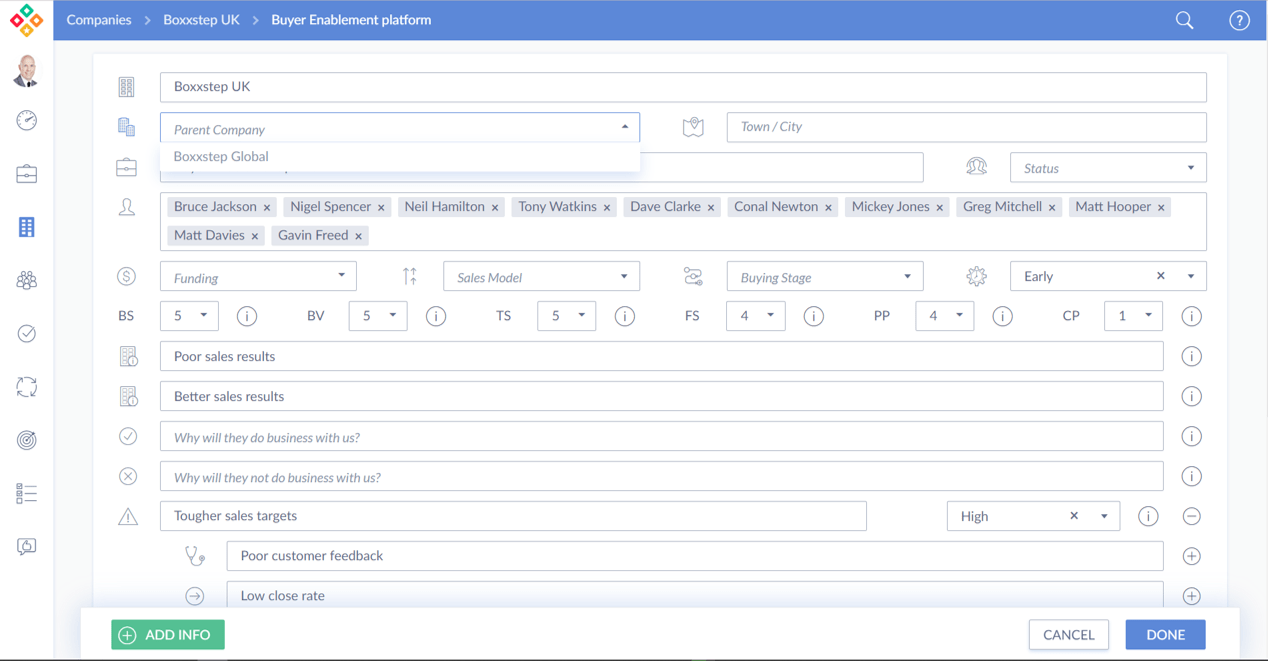Select Boxxstep Global from parent company list
The height and width of the screenshot is (661, 1268).
coord(221,157)
